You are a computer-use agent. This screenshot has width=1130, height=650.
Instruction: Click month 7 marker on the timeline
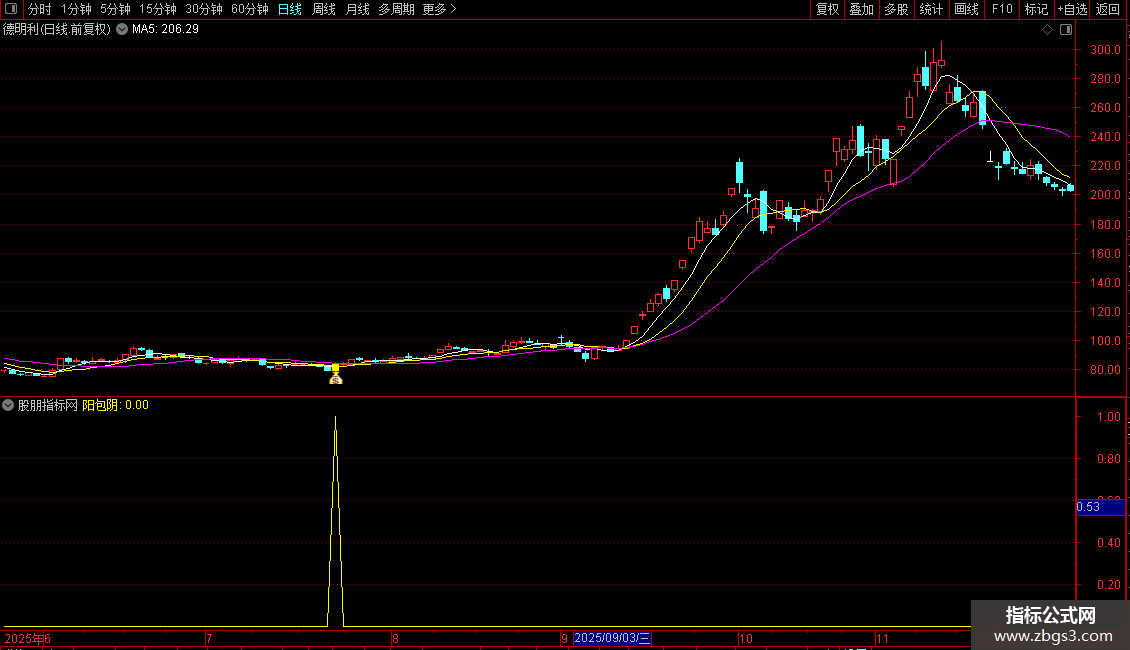pos(209,638)
